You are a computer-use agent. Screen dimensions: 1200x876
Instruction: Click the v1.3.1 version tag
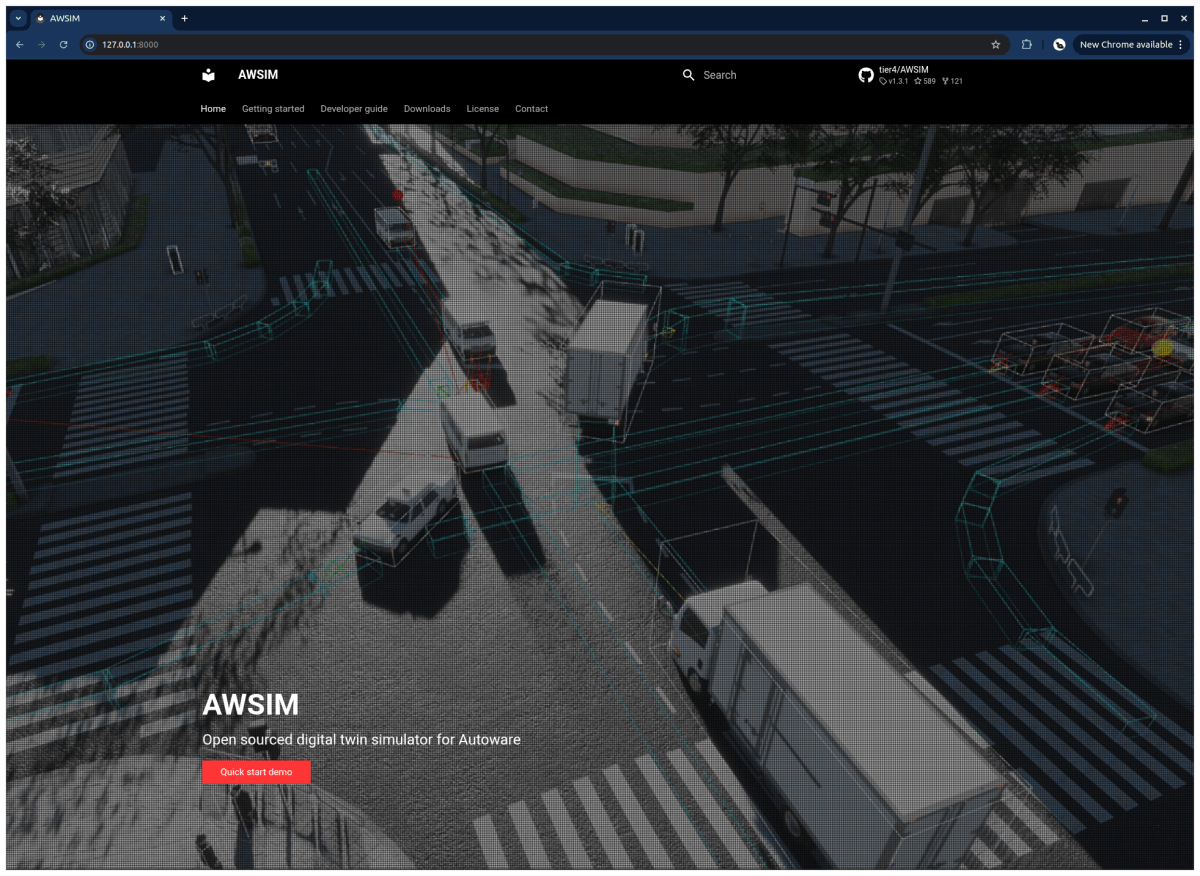(894, 81)
